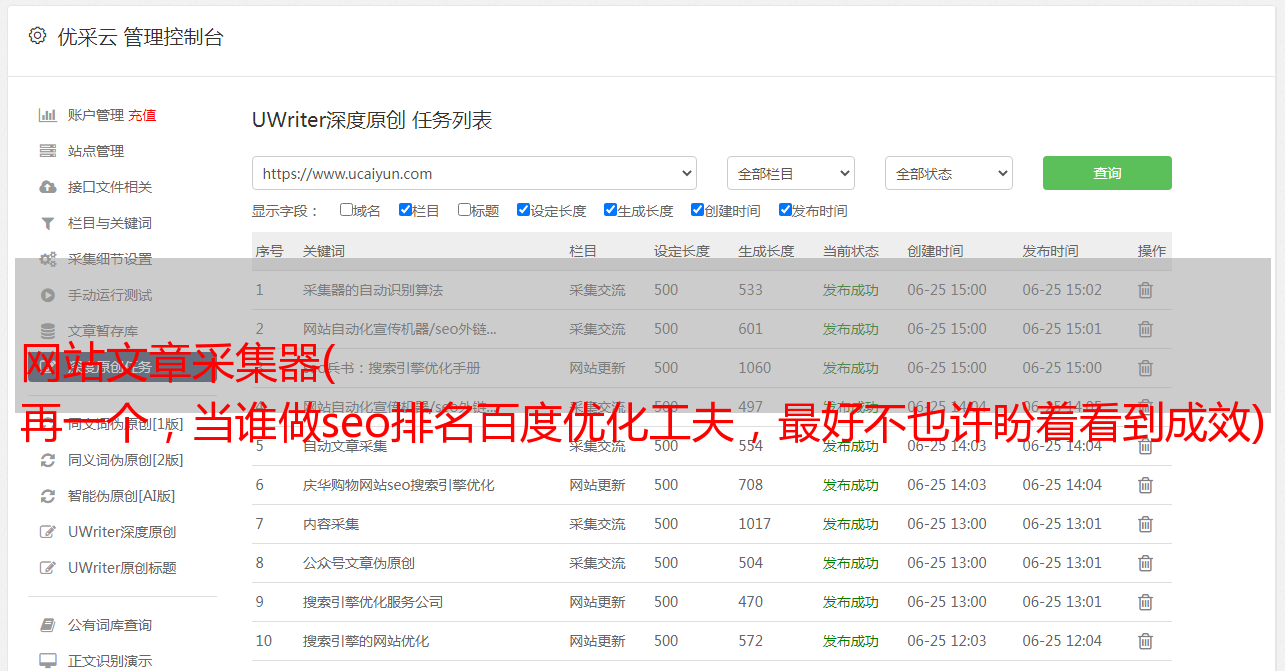The width and height of the screenshot is (1285, 671).
Task: Delete row 9 搜索引擎优化服务公司 task
Action: coord(1146,602)
